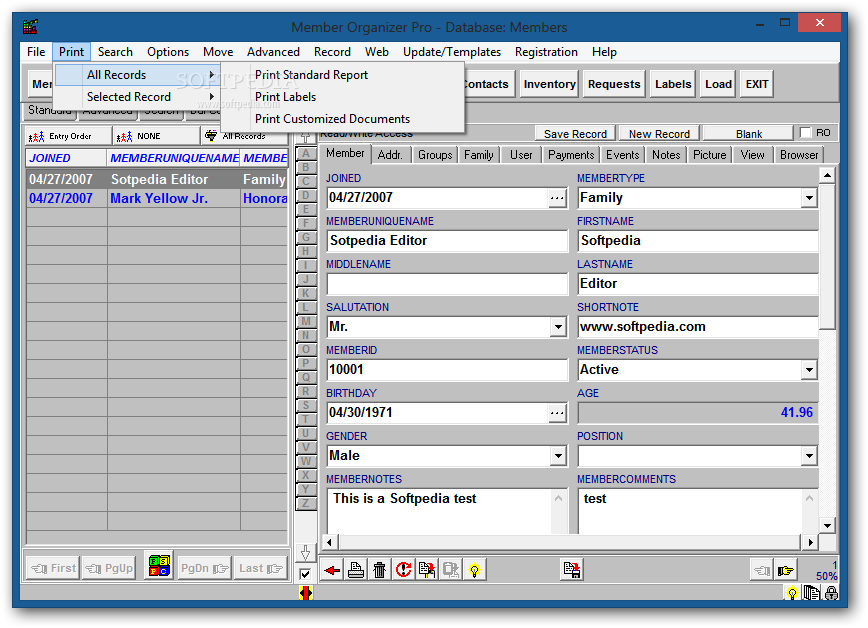The height and width of the screenshot is (628, 868).
Task: Open the POSITION dropdown
Action: (x=809, y=456)
